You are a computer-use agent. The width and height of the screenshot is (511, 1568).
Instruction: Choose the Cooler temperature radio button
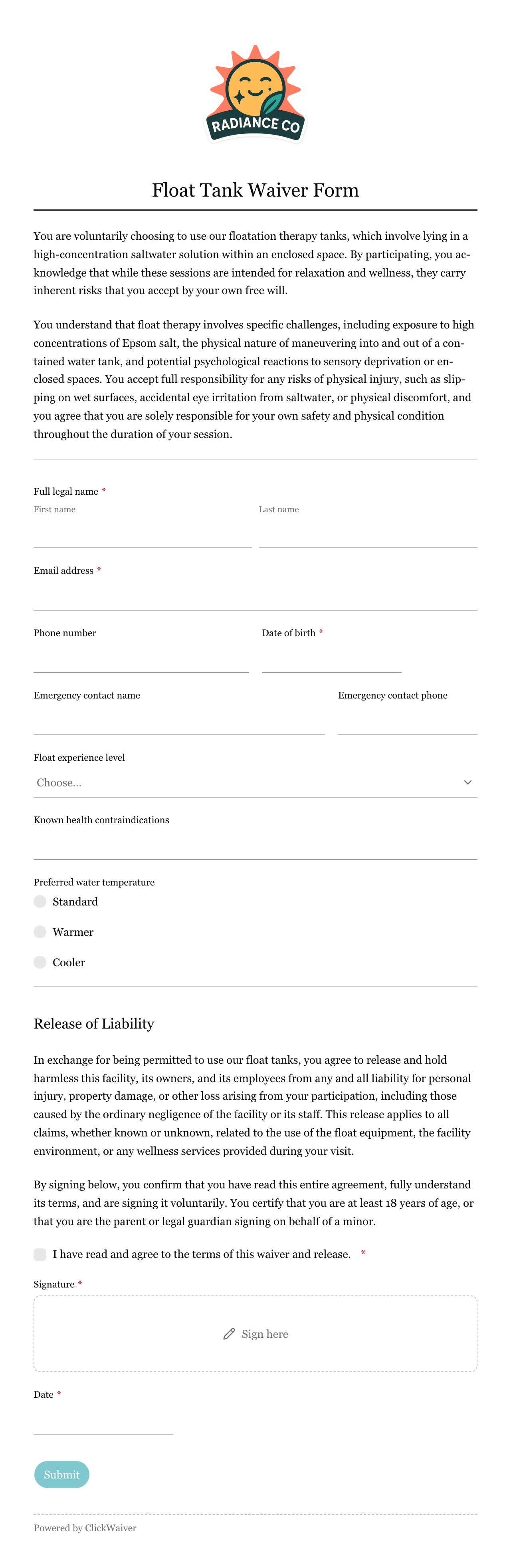click(40, 962)
